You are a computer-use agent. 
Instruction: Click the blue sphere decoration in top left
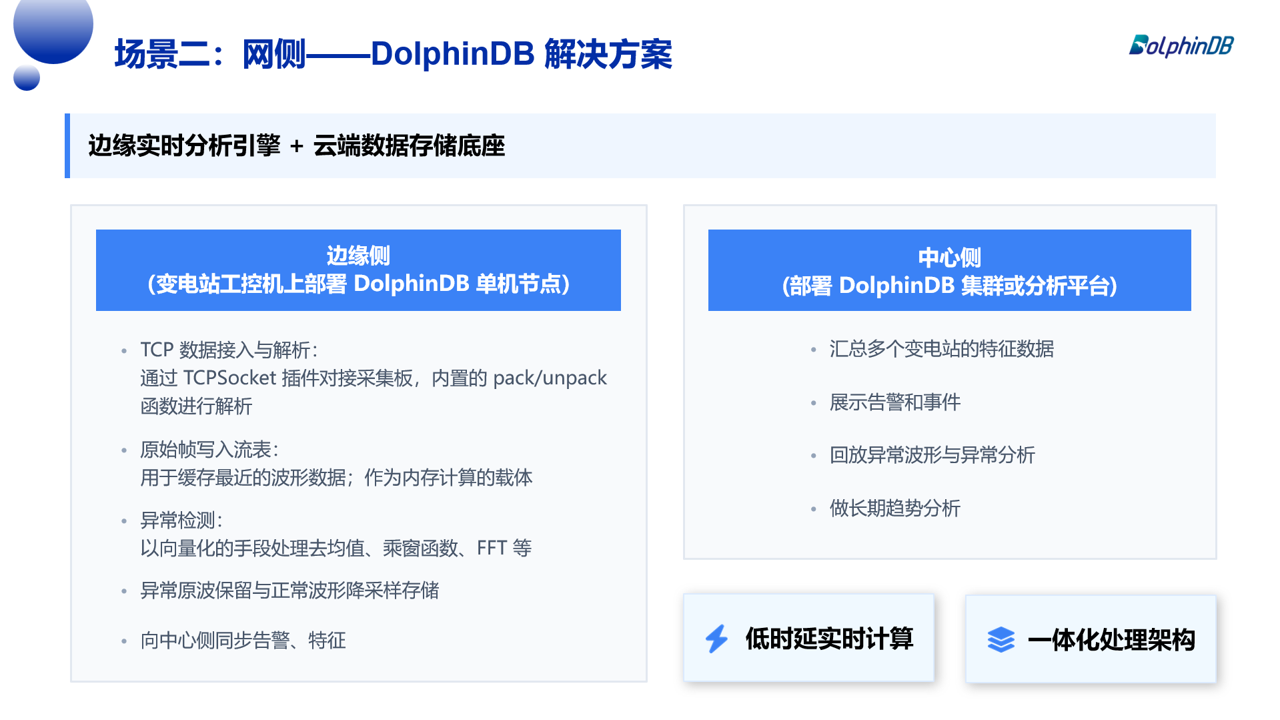pyautogui.click(x=52, y=28)
